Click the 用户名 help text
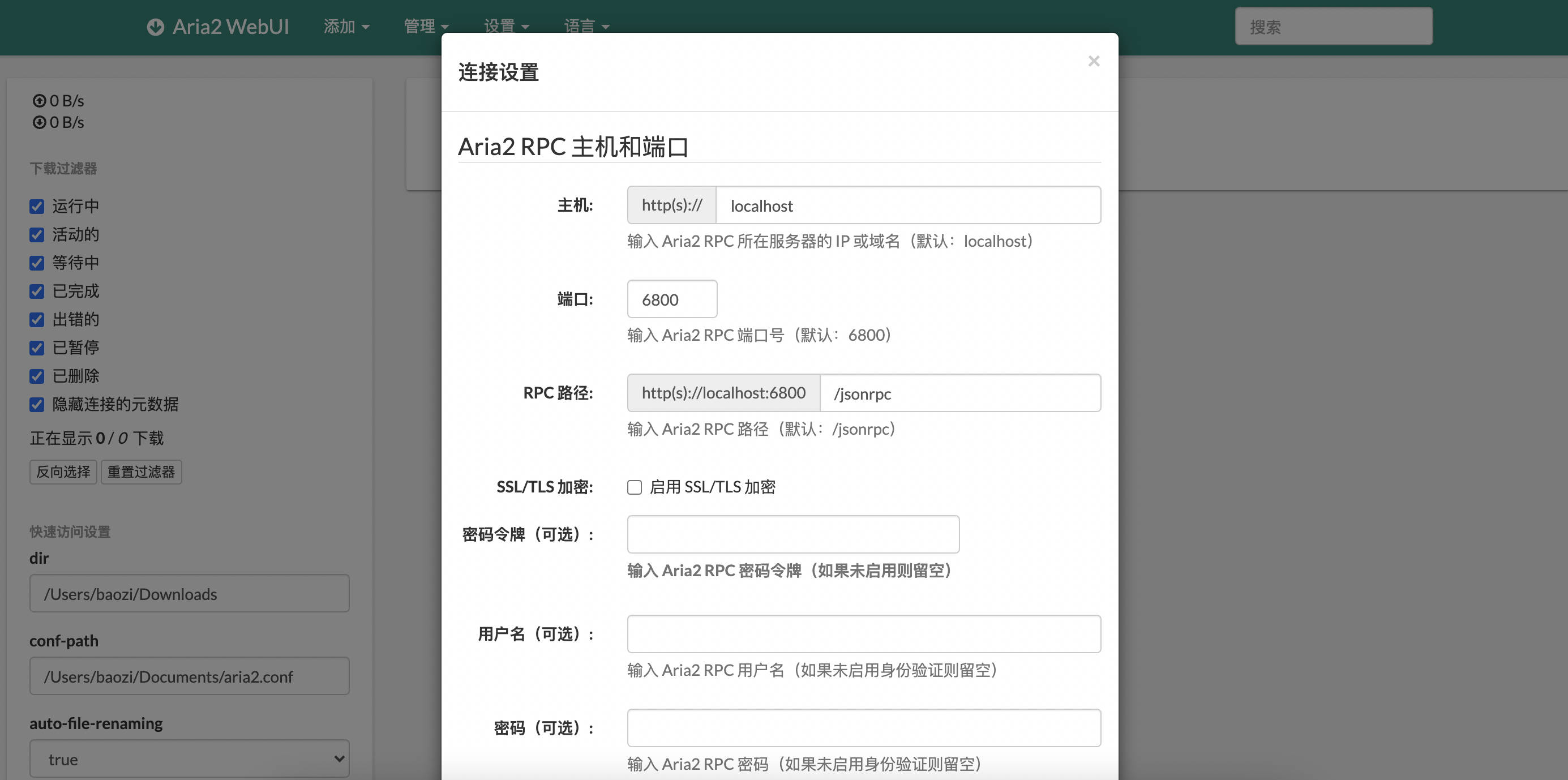Screen dimensions: 1568x780 [813, 670]
